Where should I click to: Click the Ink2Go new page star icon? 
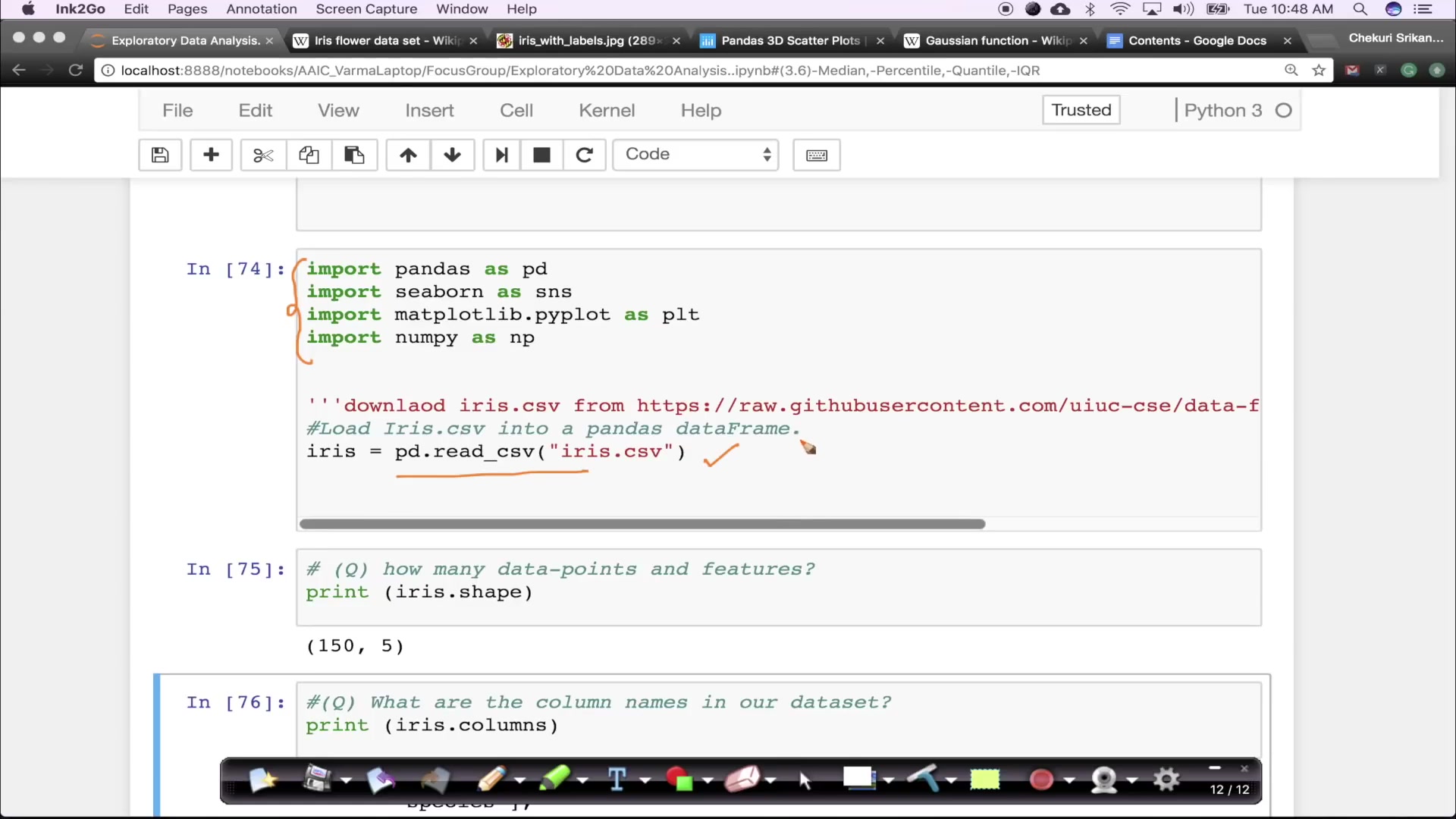pos(262,779)
